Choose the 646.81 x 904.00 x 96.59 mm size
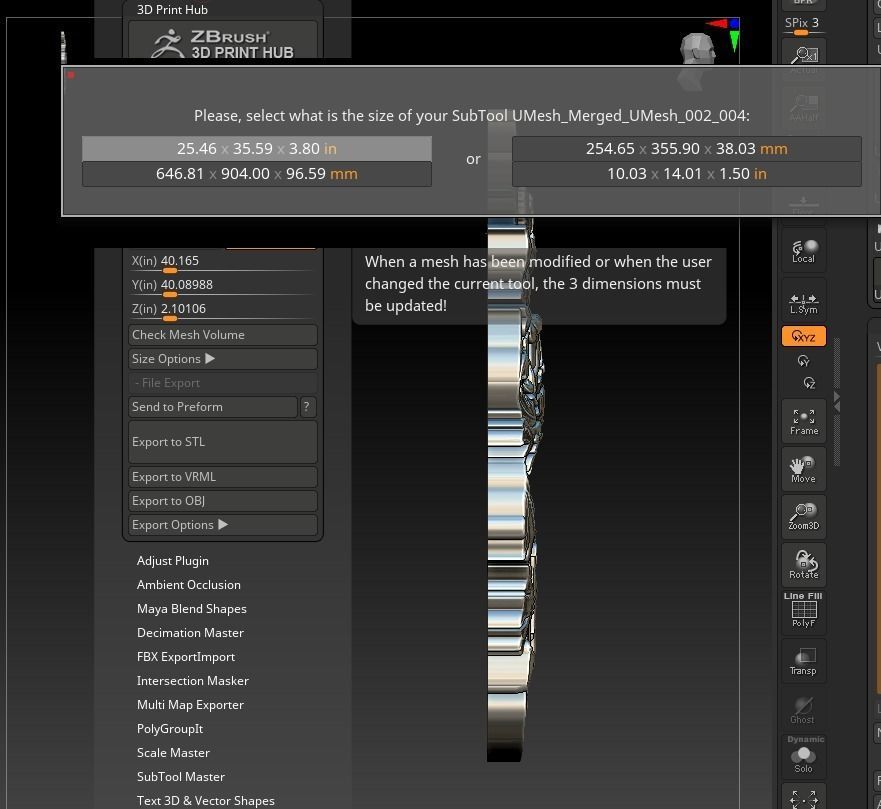The width and height of the screenshot is (881, 809). tap(257, 174)
